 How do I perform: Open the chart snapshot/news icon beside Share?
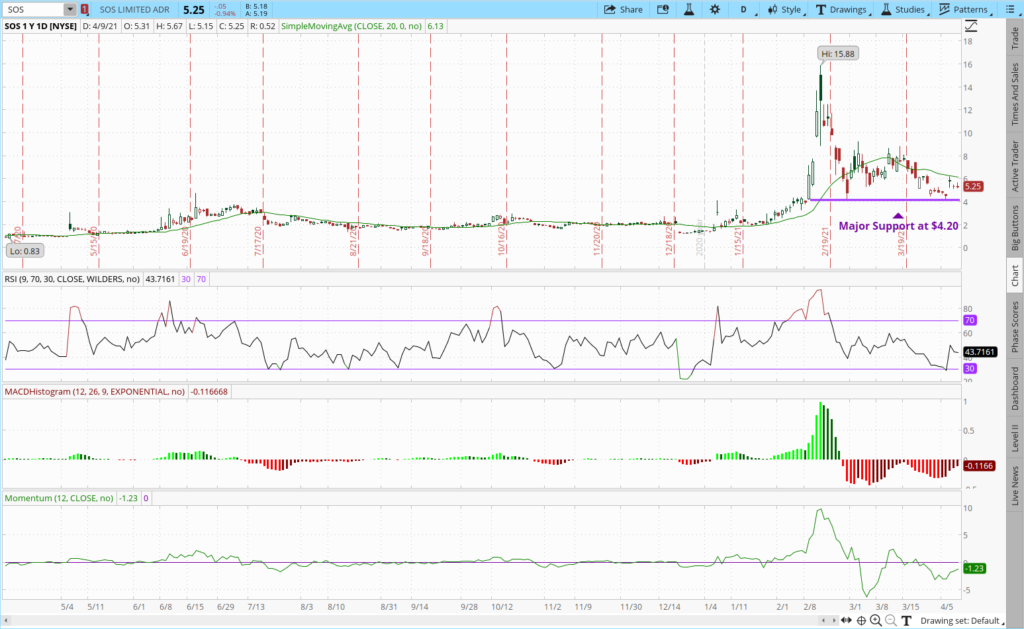coord(663,10)
